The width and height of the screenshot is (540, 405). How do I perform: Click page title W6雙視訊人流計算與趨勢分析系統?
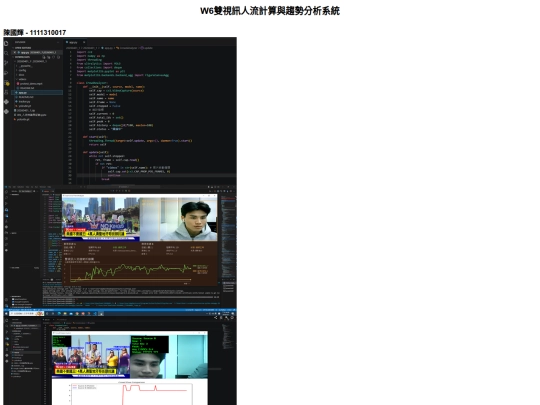pos(270,11)
